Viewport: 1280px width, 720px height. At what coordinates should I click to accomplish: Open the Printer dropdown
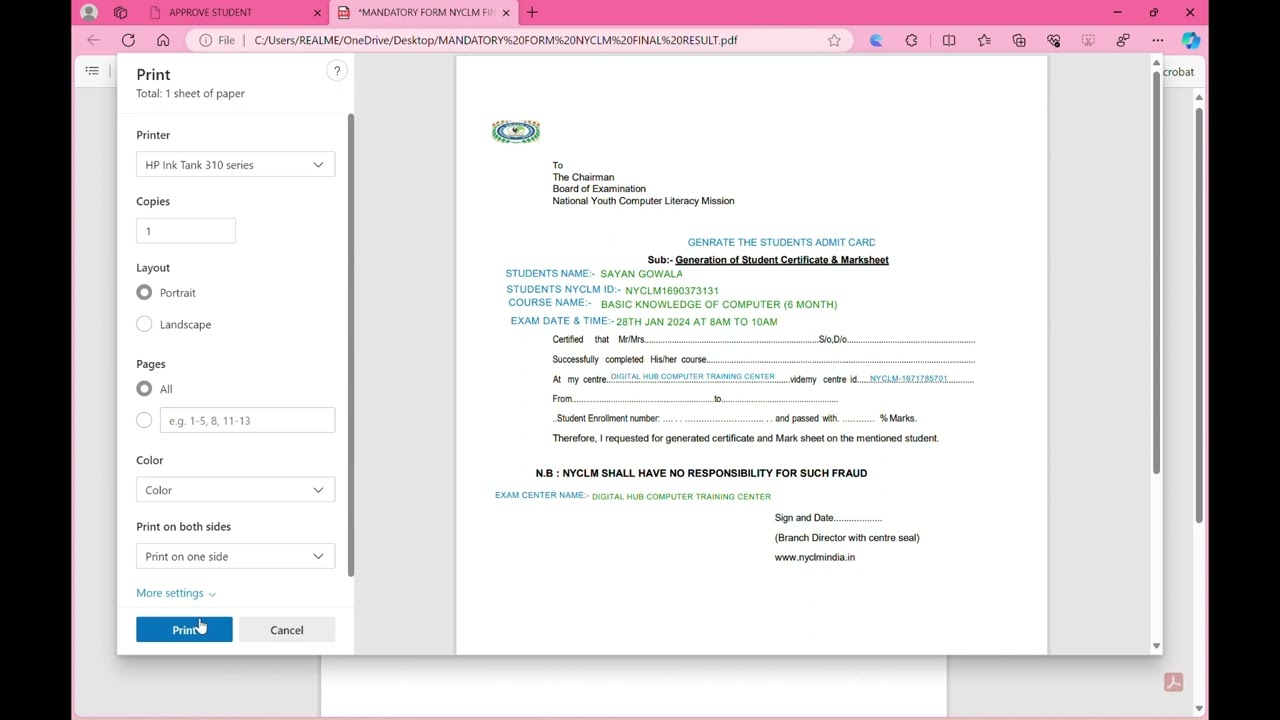(x=235, y=165)
